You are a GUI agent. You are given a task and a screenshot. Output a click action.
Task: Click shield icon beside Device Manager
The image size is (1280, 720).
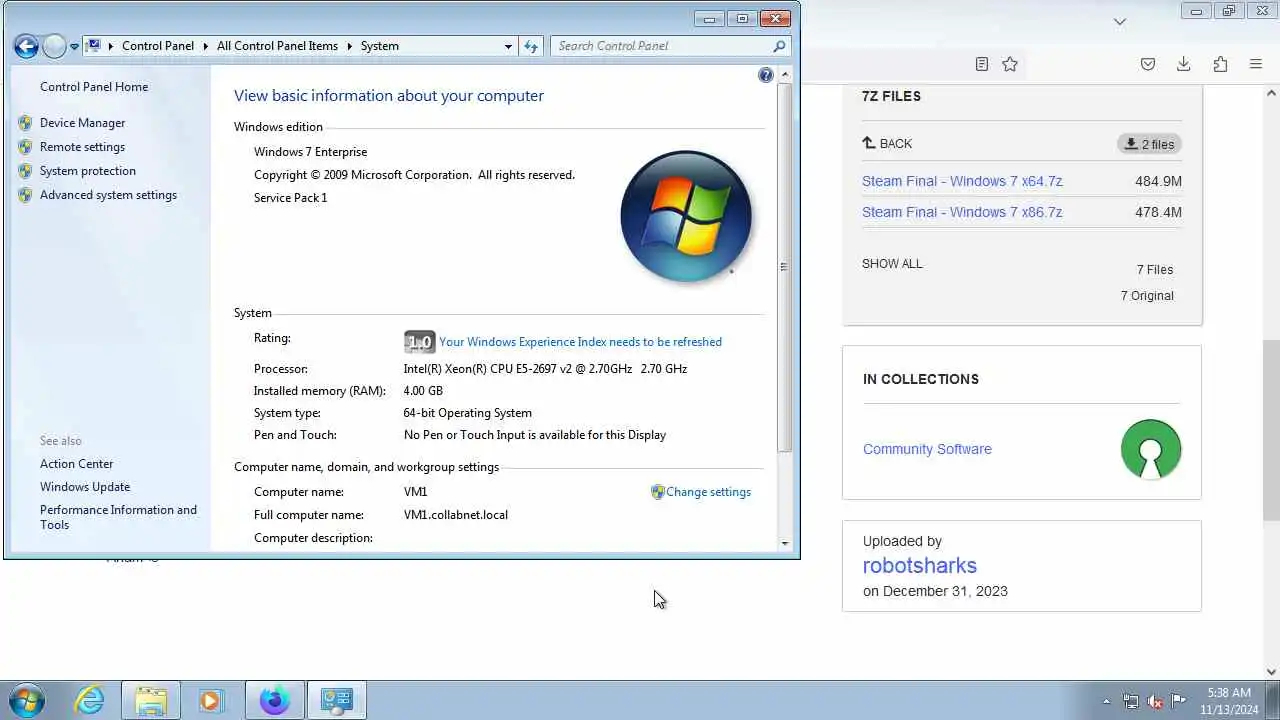coord(25,123)
